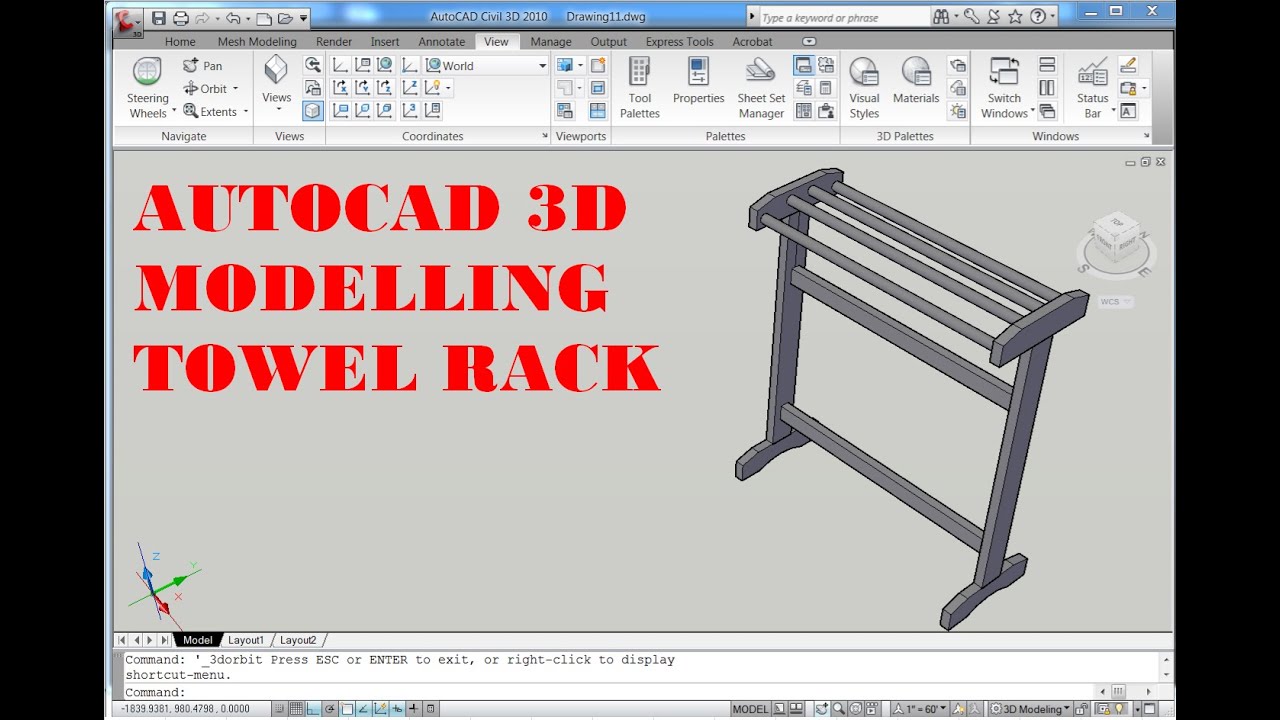
Task: Open the Mesh Modeling ribbon tab
Action: point(257,42)
